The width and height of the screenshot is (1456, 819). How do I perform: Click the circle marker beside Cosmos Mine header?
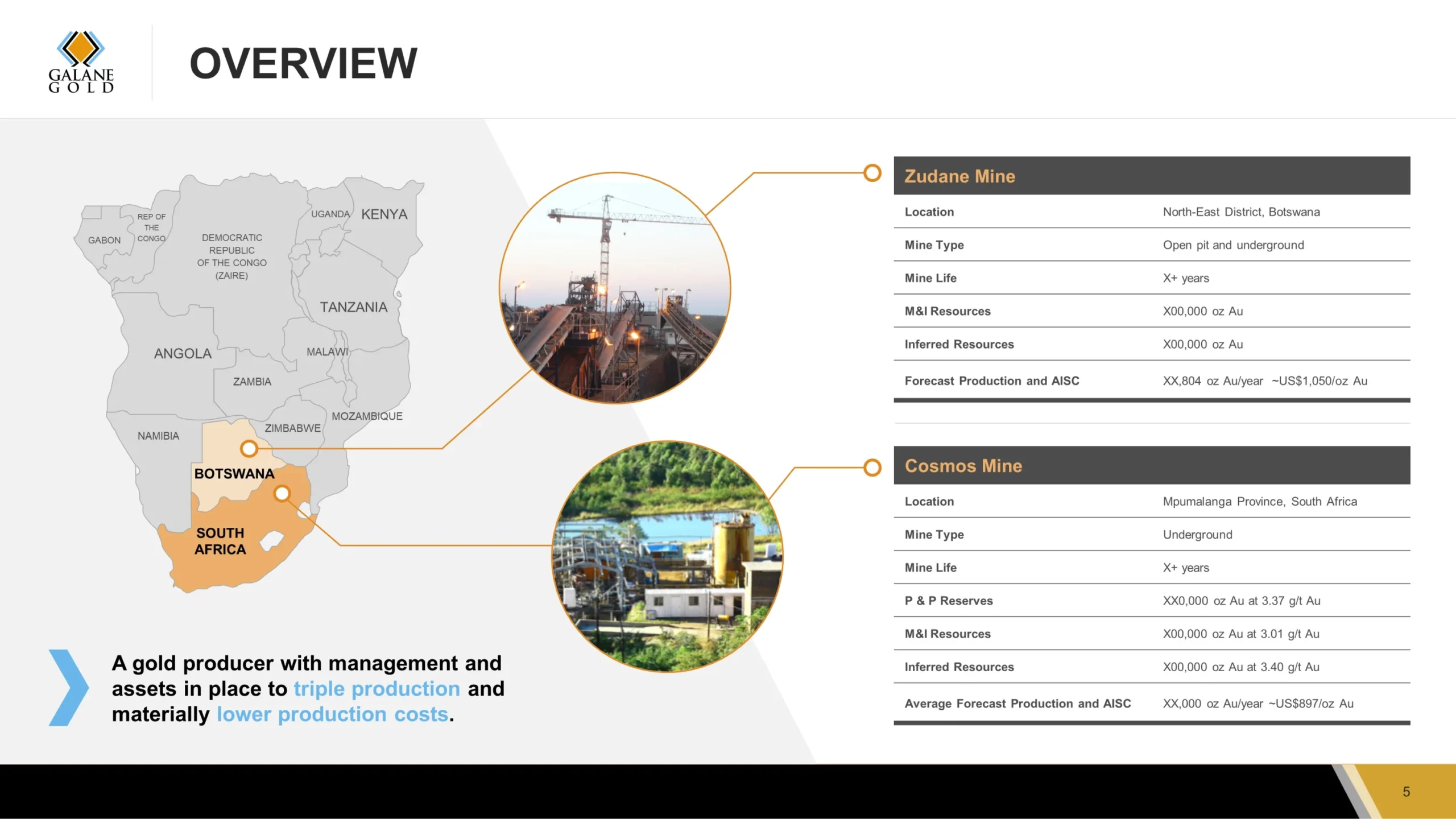[872, 468]
